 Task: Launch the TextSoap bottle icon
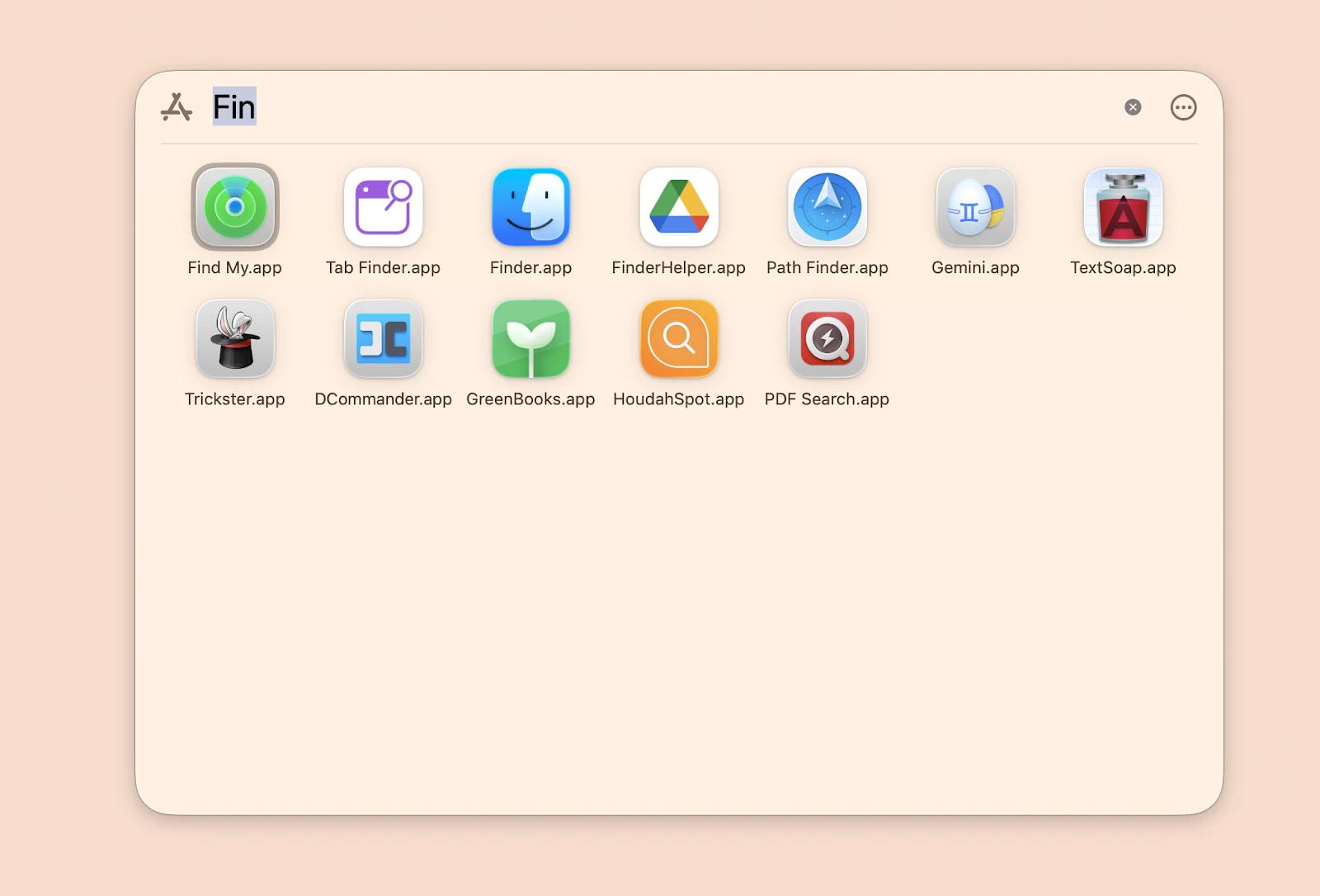tap(1123, 207)
